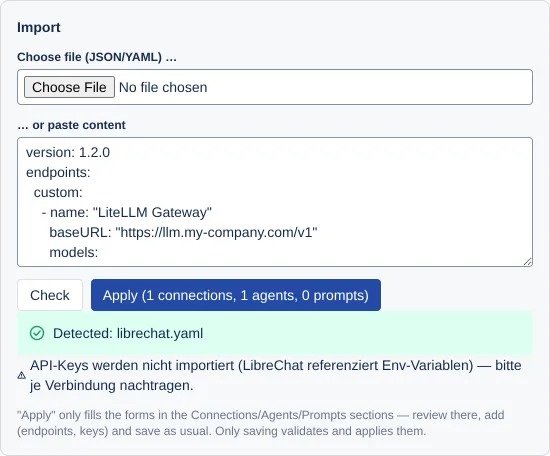Click the "Detected: librechat.yaml" message

coord(128,333)
